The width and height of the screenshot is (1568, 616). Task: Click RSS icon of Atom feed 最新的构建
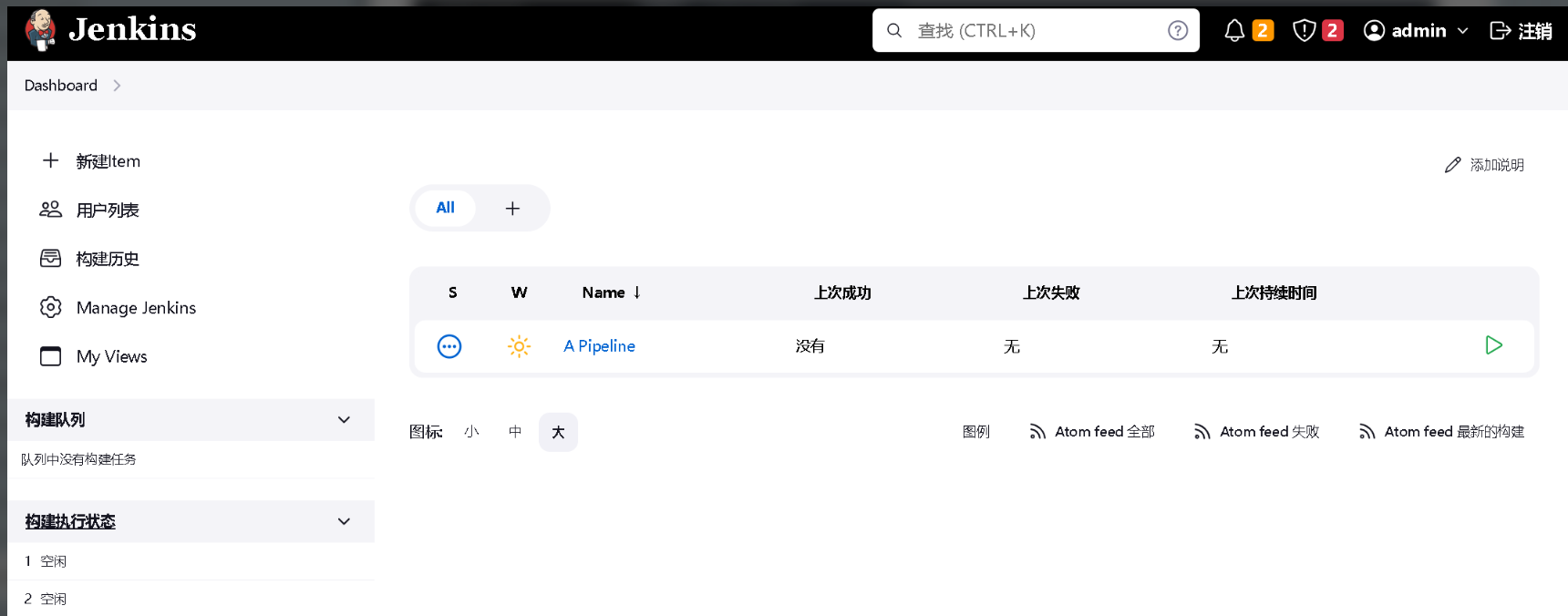[1367, 432]
